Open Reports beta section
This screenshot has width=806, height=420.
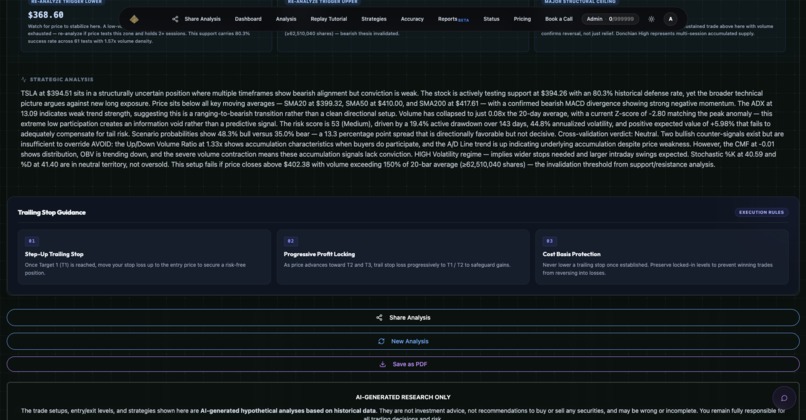[x=453, y=19]
